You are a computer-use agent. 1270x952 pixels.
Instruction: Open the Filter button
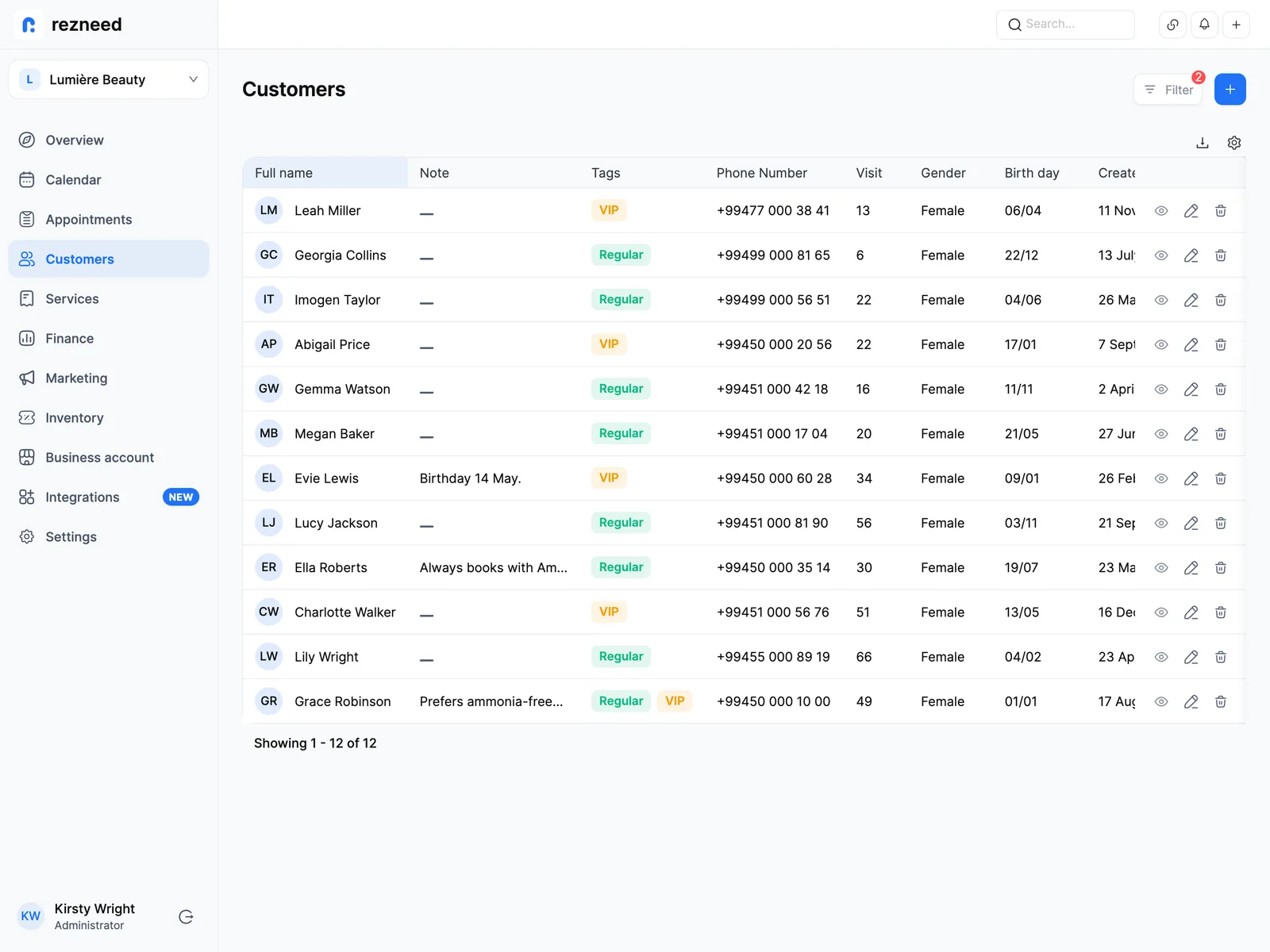[x=1168, y=90]
